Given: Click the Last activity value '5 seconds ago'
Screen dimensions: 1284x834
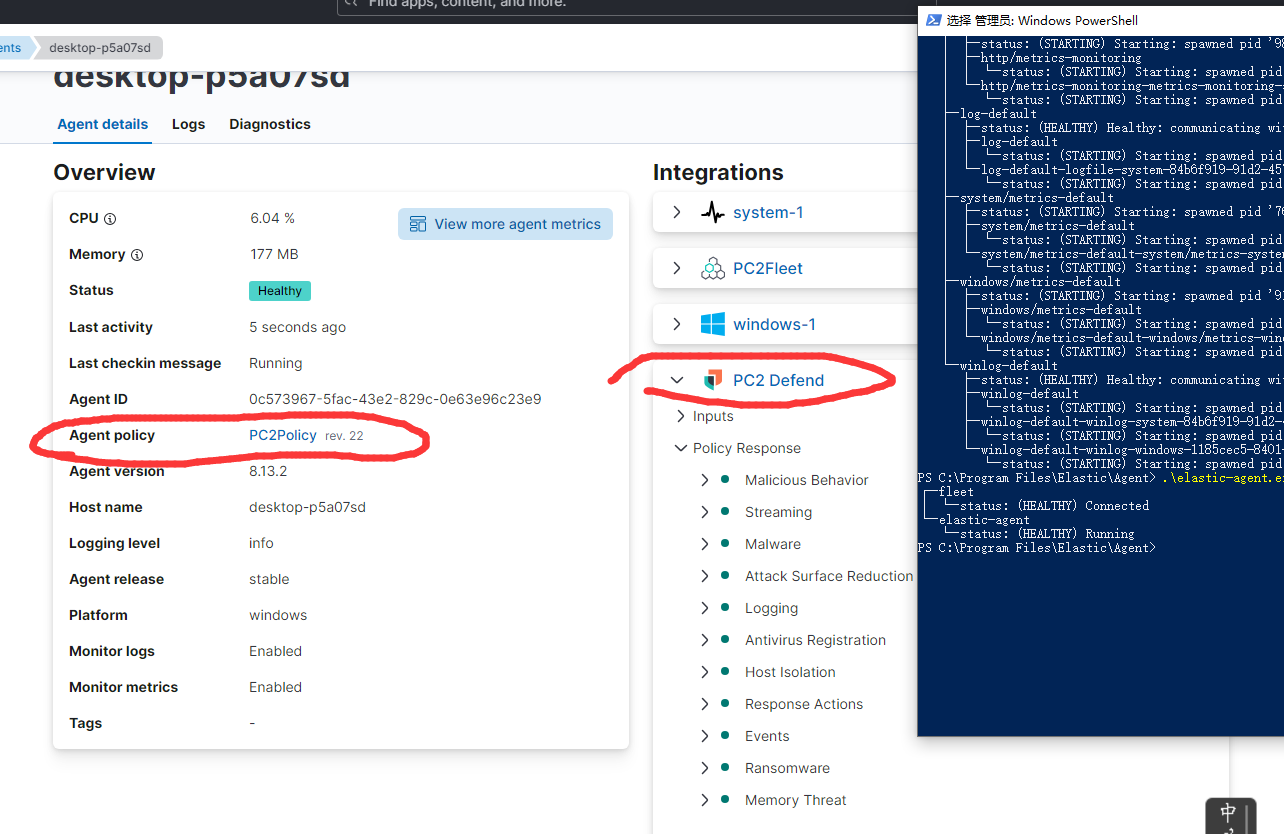Looking at the screenshot, I should 298,327.
